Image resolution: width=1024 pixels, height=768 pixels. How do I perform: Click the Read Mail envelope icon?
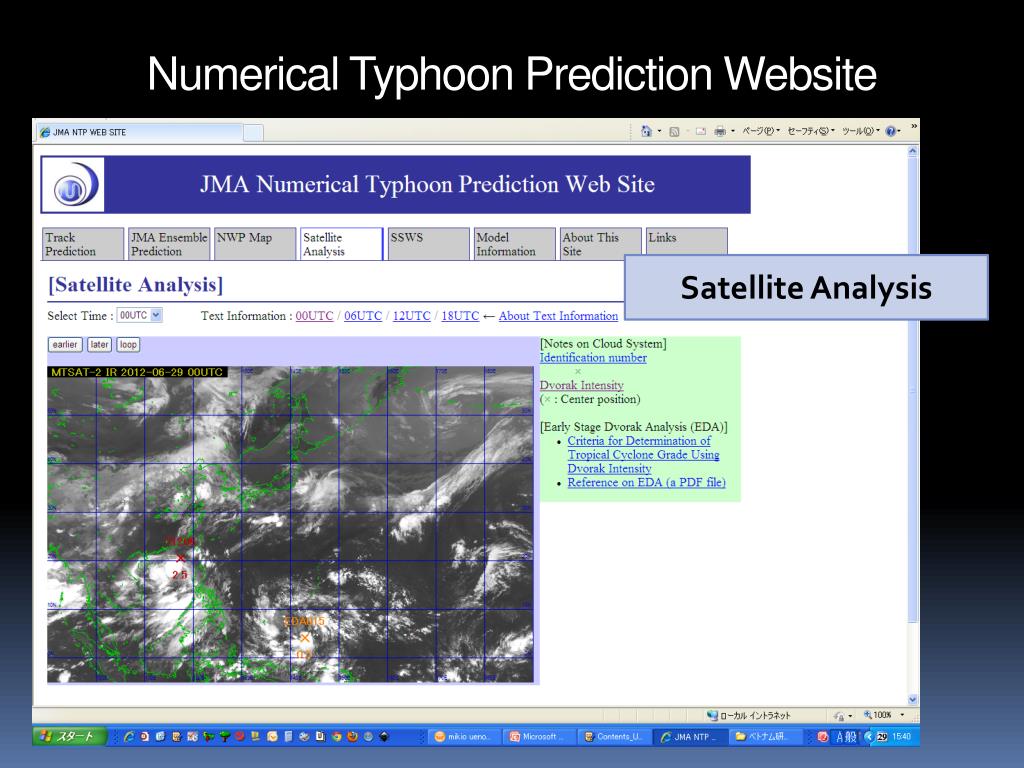(x=701, y=132)
